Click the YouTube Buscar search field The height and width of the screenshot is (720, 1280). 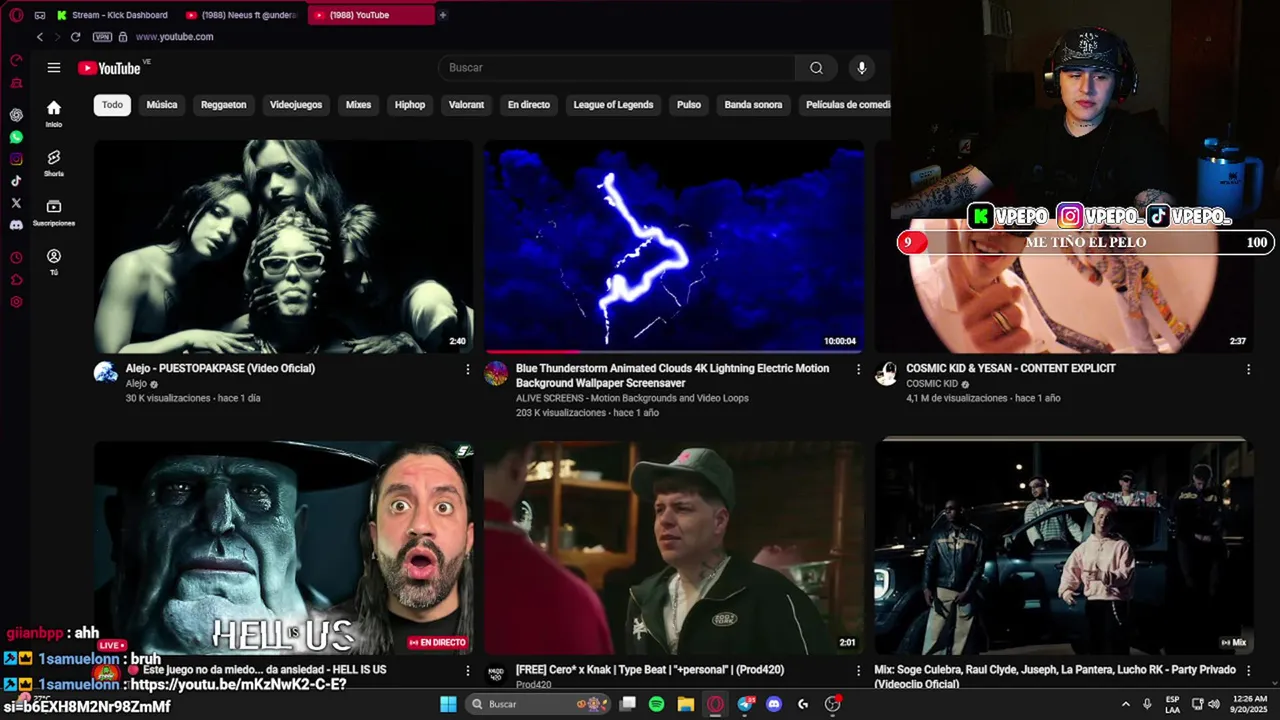[617, 68]
